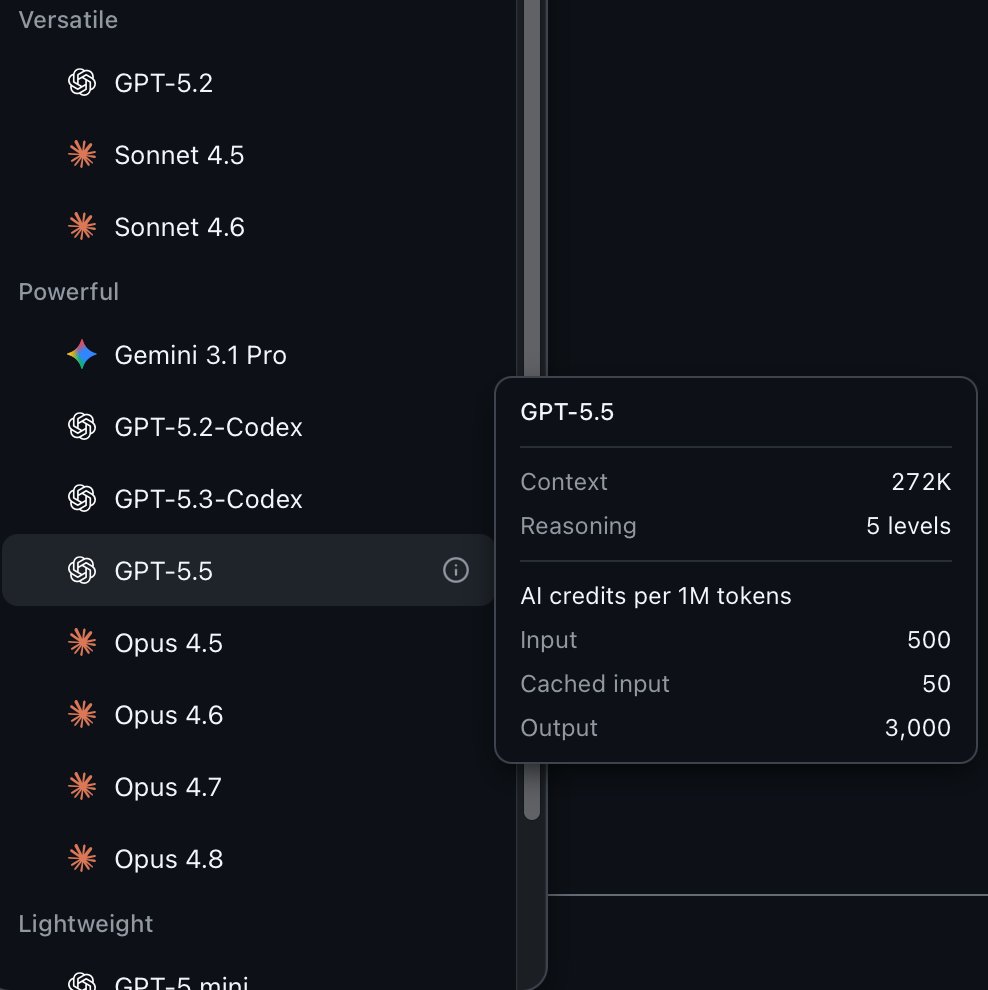
Task: Click the Versatile section heading
Action: 68,20
